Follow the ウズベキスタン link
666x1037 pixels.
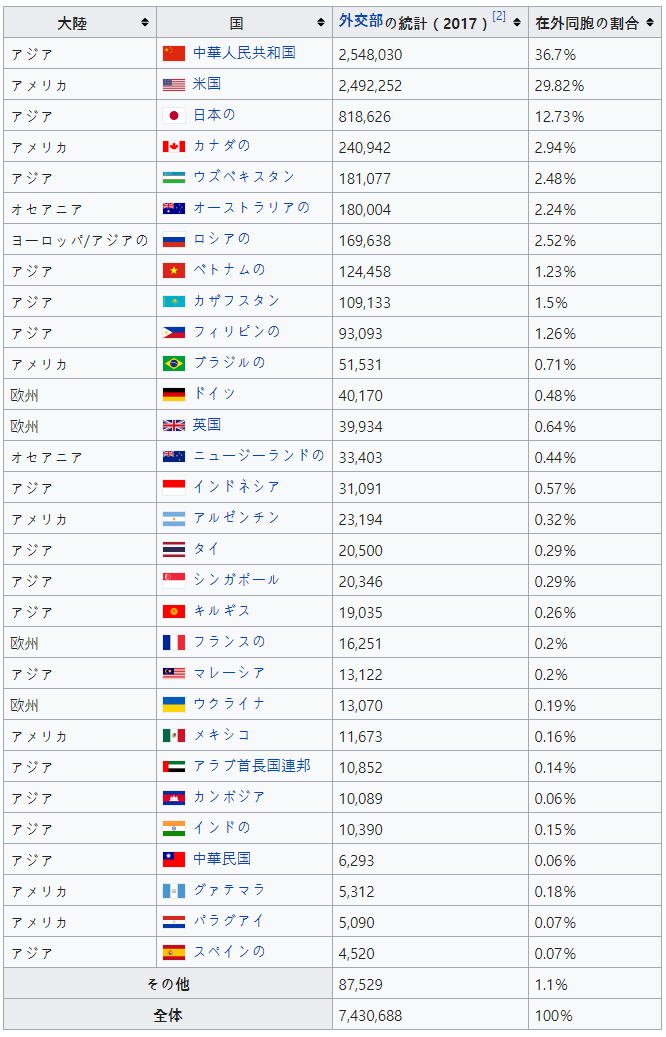[x=244, y=177]
